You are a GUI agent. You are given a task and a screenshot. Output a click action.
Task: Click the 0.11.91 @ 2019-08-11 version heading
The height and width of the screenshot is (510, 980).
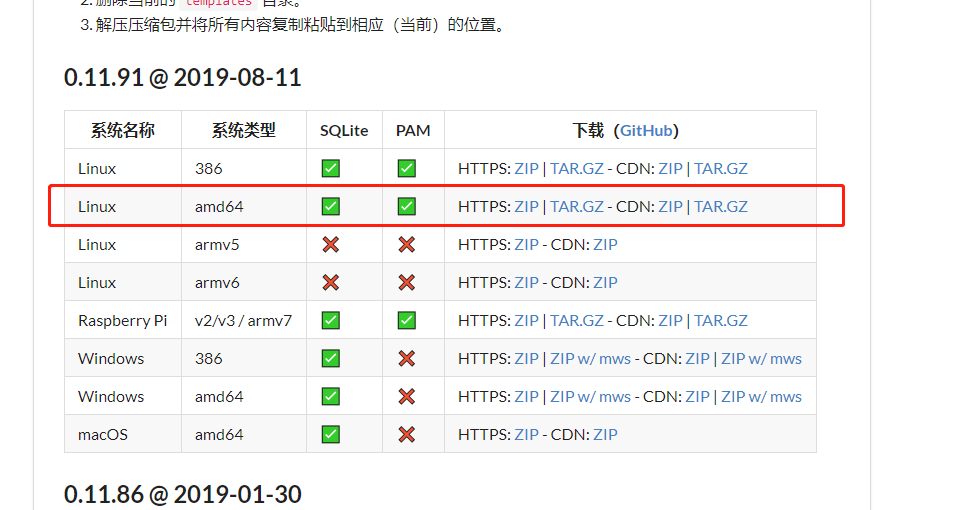tap(182, 78)
